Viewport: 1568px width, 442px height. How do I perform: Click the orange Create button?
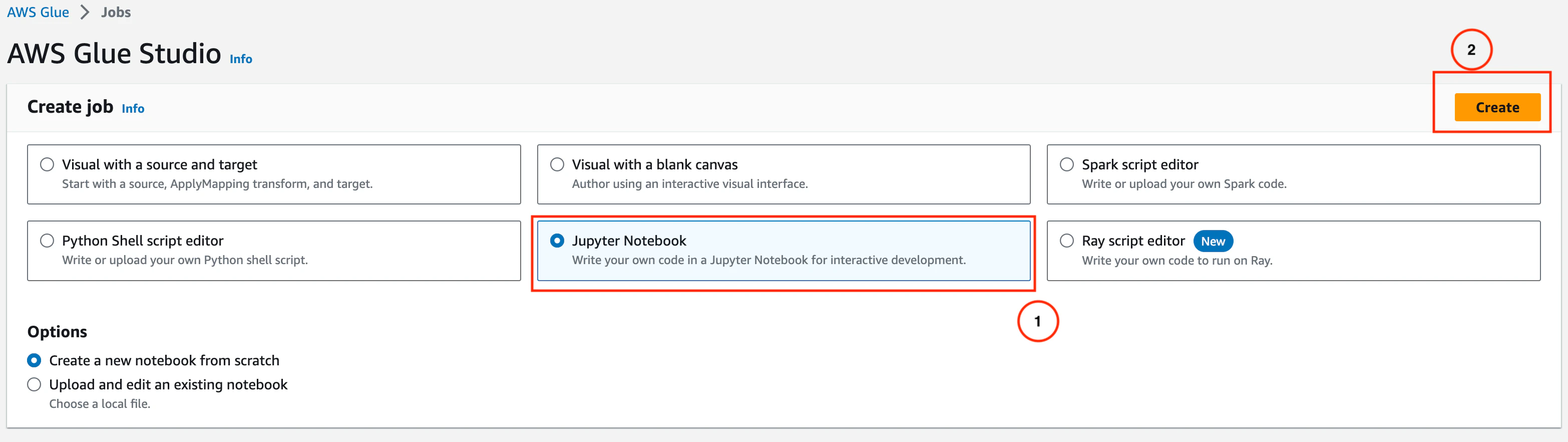1497,107
